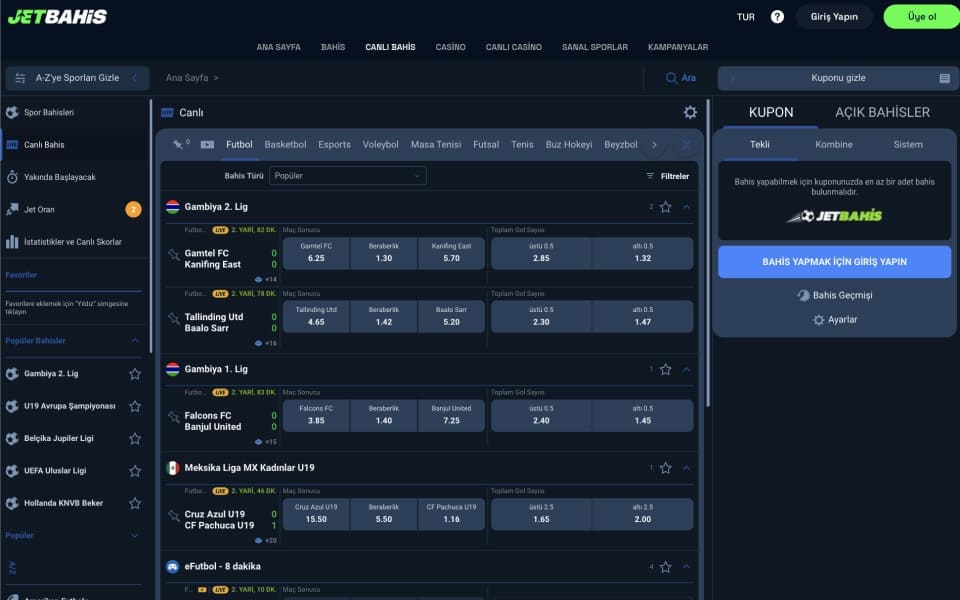
Task: Select the Kombine coupon tab
Action: tap(834, 144)
